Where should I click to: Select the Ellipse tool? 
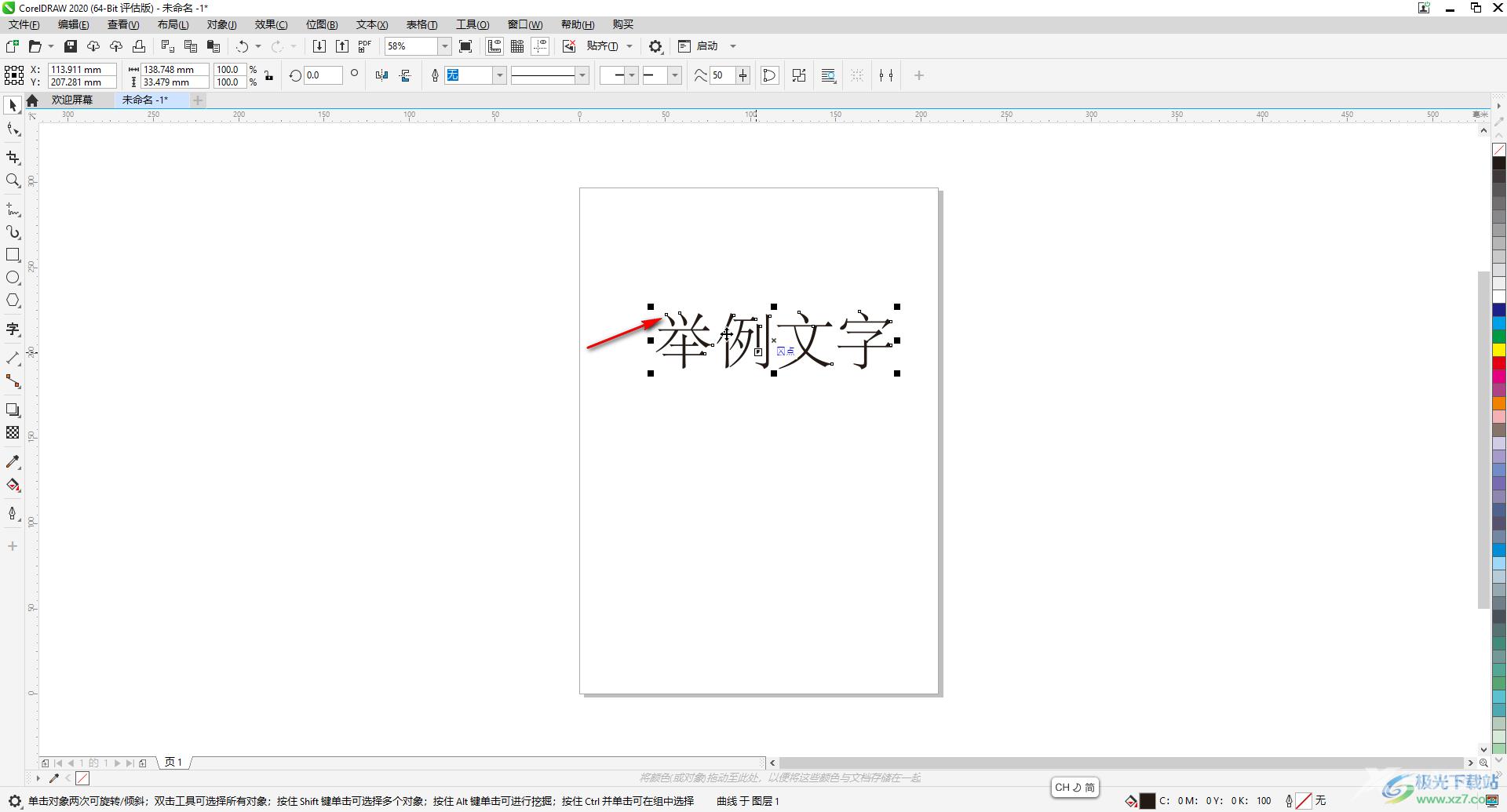click(x=13, y=278)
